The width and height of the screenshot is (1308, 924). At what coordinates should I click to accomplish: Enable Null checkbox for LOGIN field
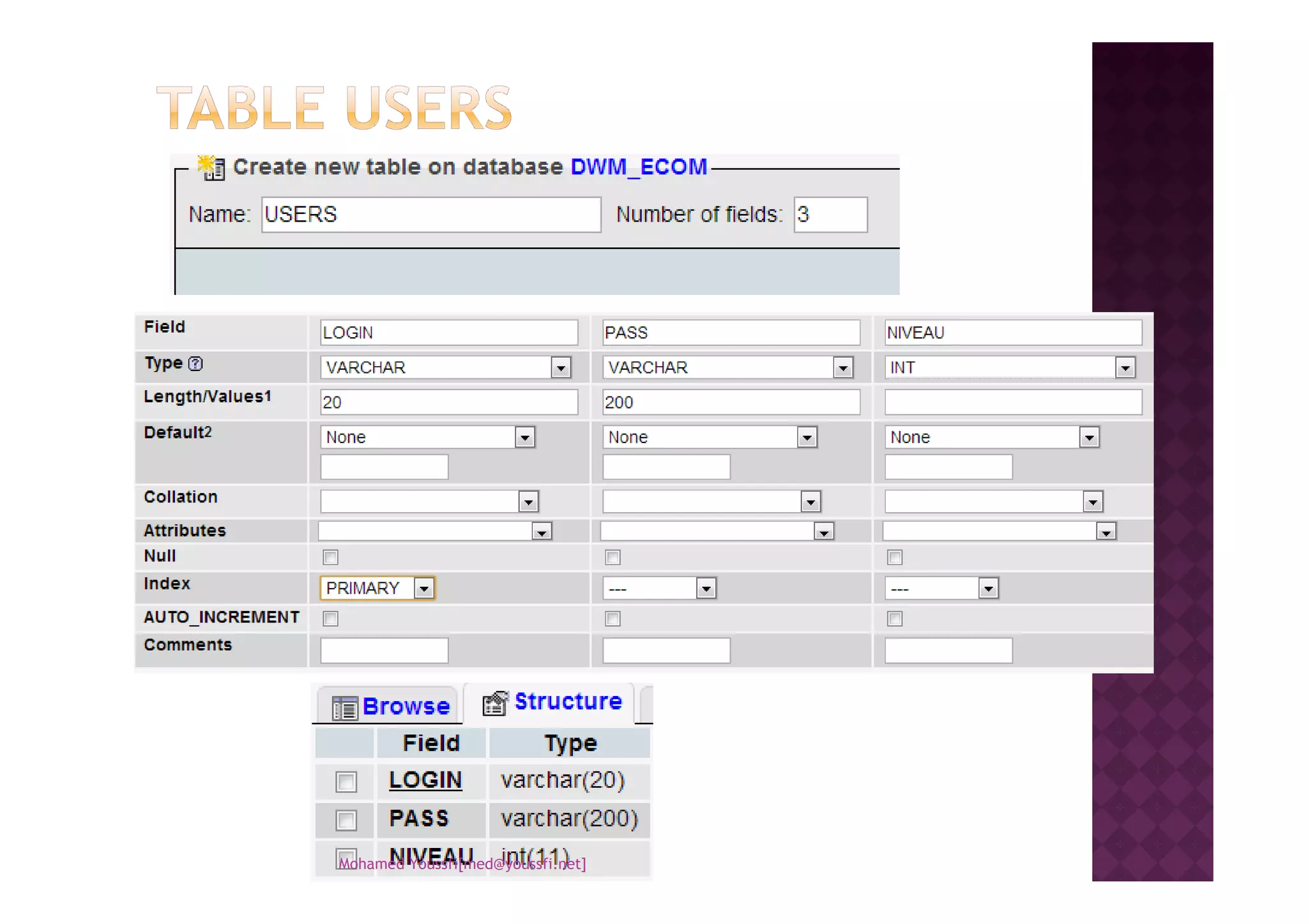point(330,557)
